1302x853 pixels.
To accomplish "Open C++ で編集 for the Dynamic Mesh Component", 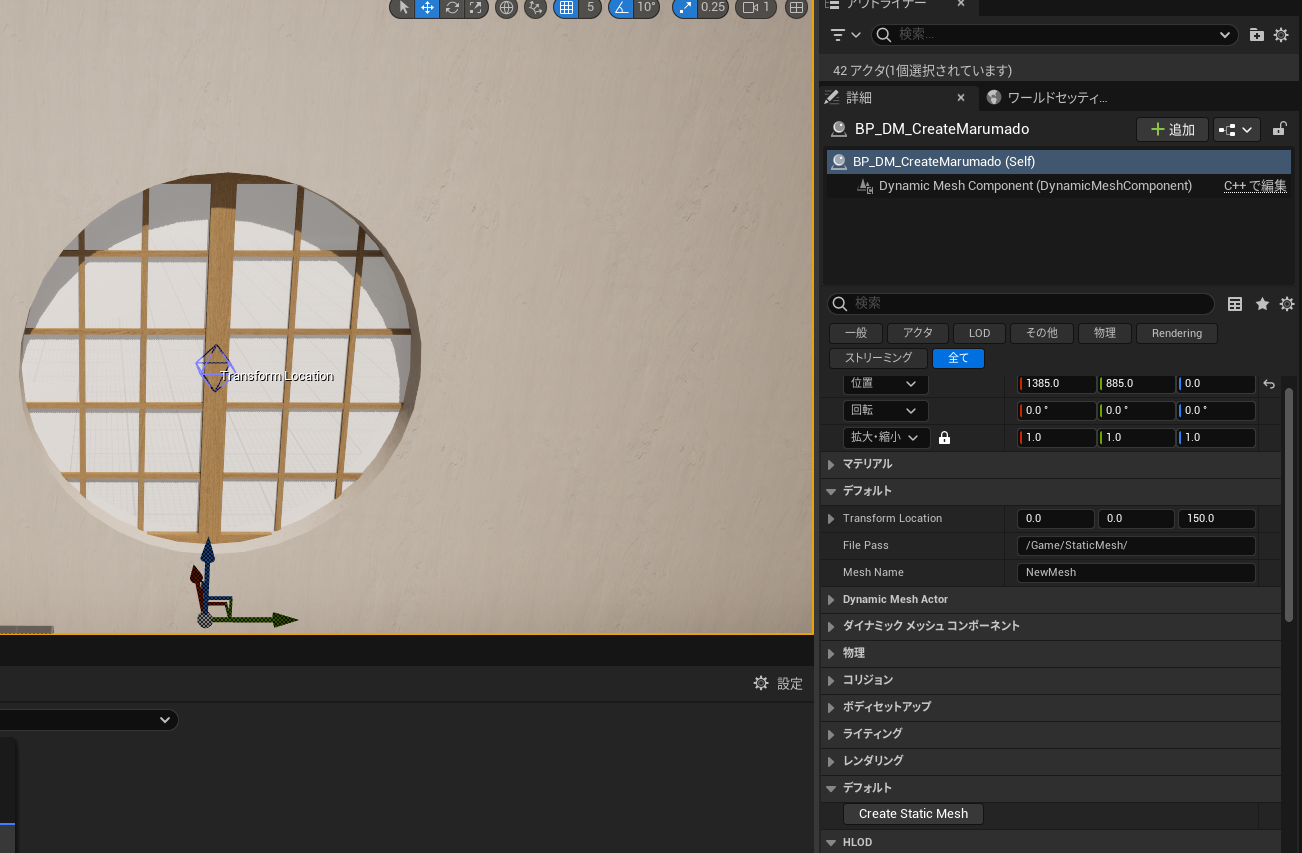I will pos(1254,185).
